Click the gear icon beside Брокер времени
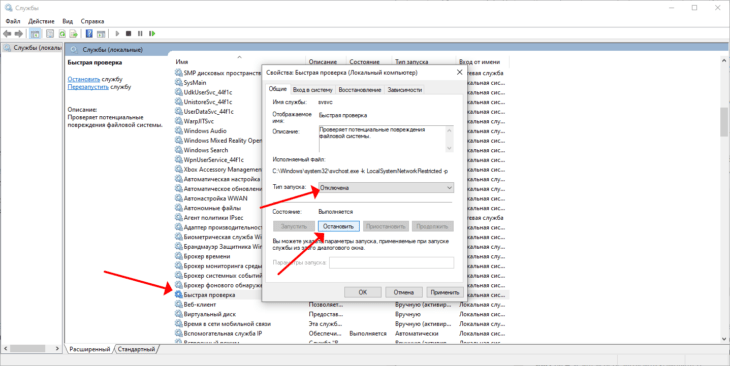The image size is (730, 366). (x=178, y=256)
